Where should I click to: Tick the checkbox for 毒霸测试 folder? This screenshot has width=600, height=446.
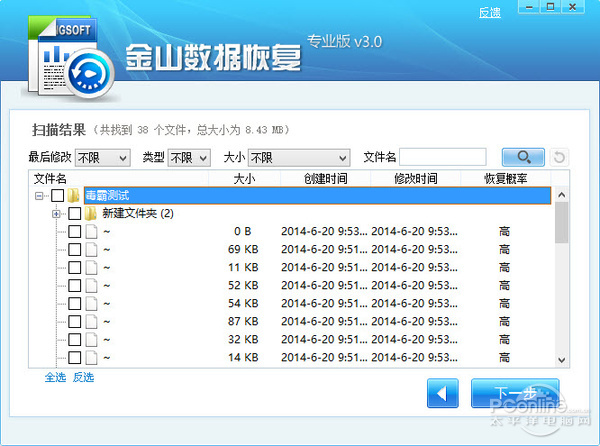click(57, 195)
